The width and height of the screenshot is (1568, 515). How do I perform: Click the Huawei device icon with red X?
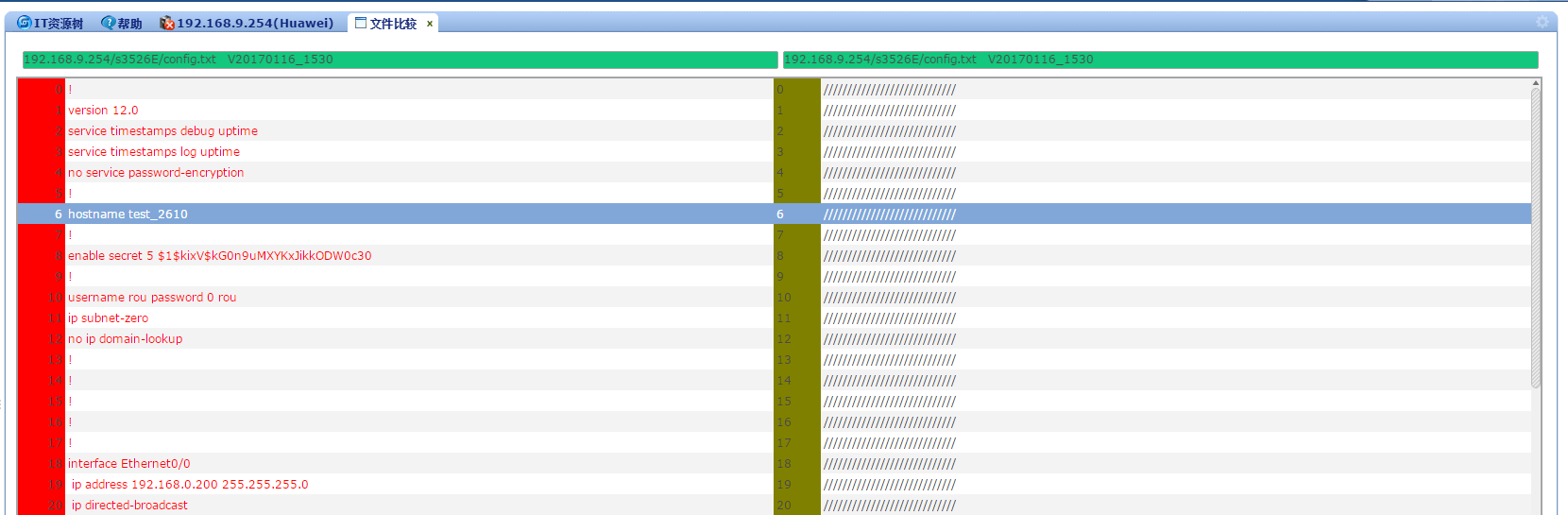[x=167, y=23]
